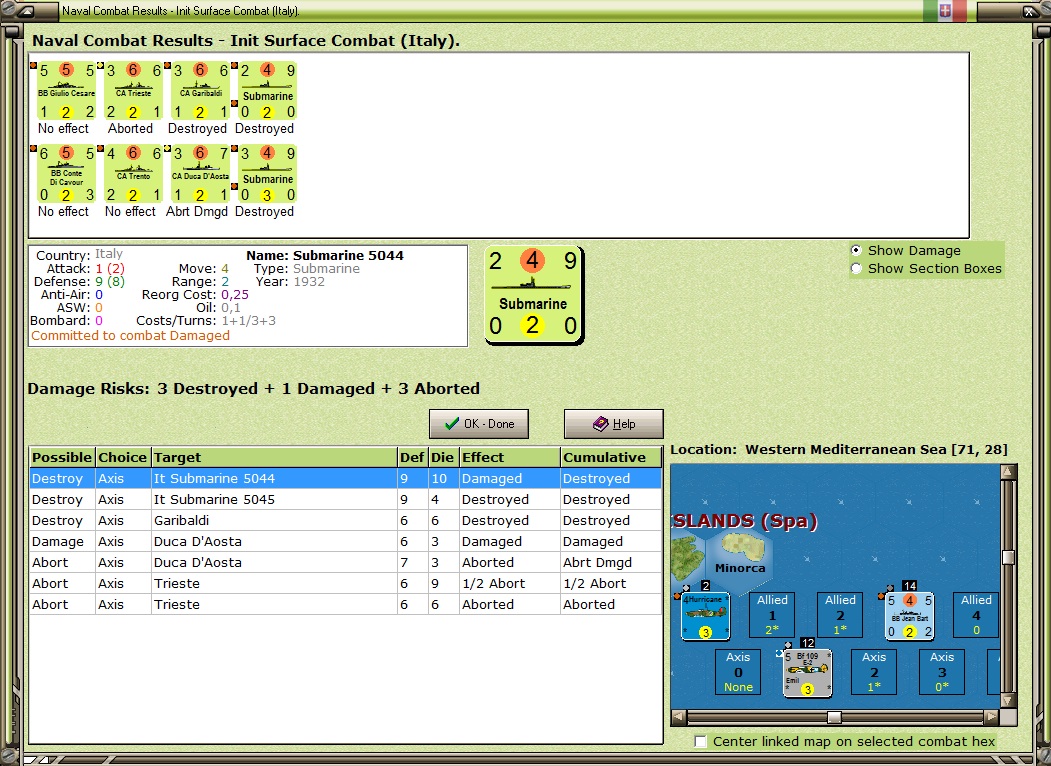This screenshot has height=766, width=1051.
Task: Select the first-row destroyed Submarine counter
Action: pos(267,90)
